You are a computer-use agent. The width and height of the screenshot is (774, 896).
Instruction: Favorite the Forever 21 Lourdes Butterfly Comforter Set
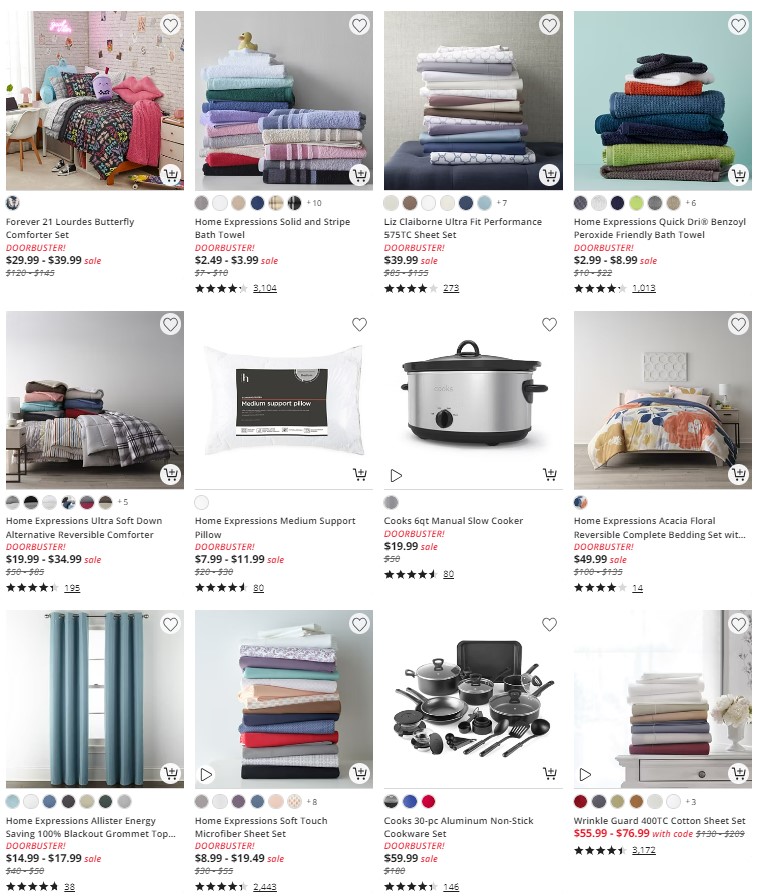tap(170, 25)
